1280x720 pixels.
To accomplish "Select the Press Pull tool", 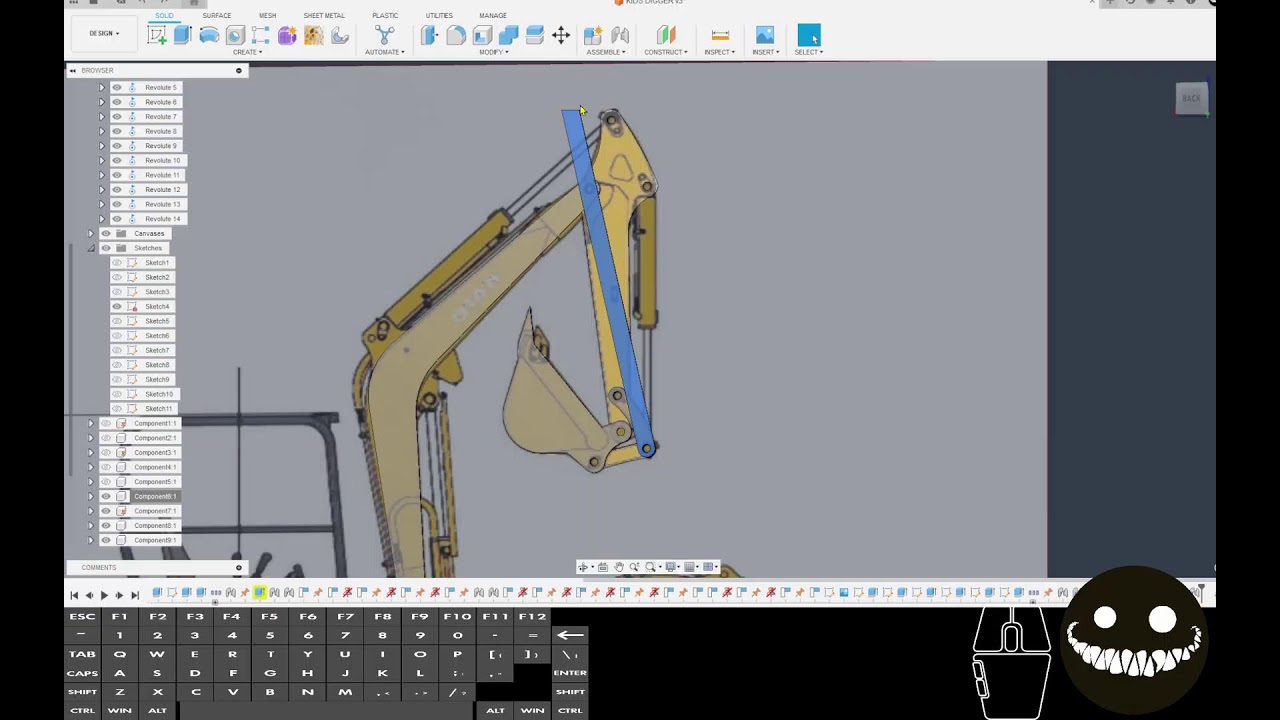I will 430,36.
